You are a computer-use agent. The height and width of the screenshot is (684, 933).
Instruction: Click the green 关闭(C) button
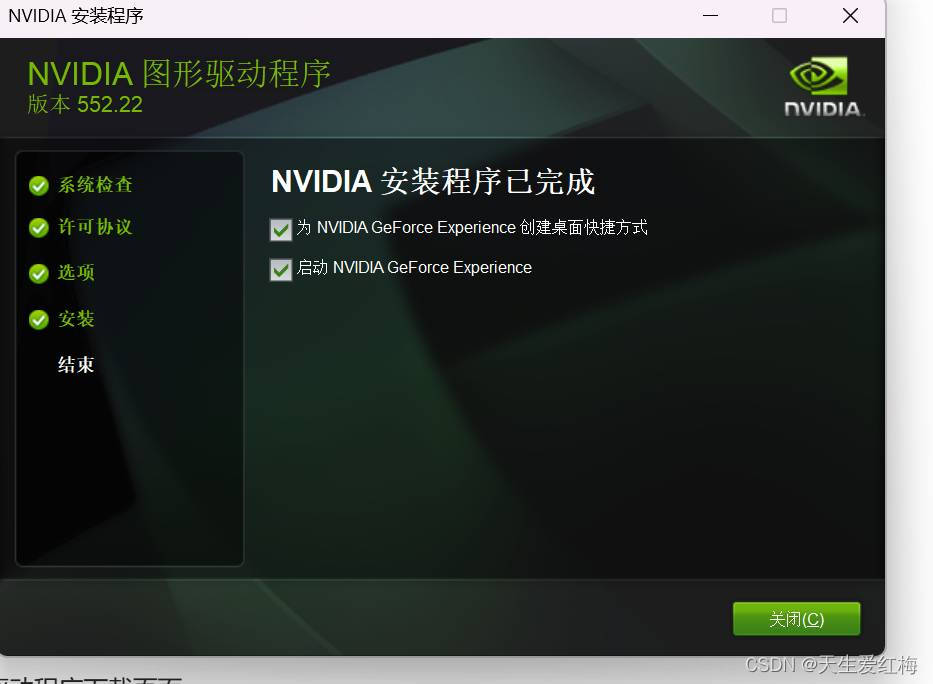tap(796, 619)
